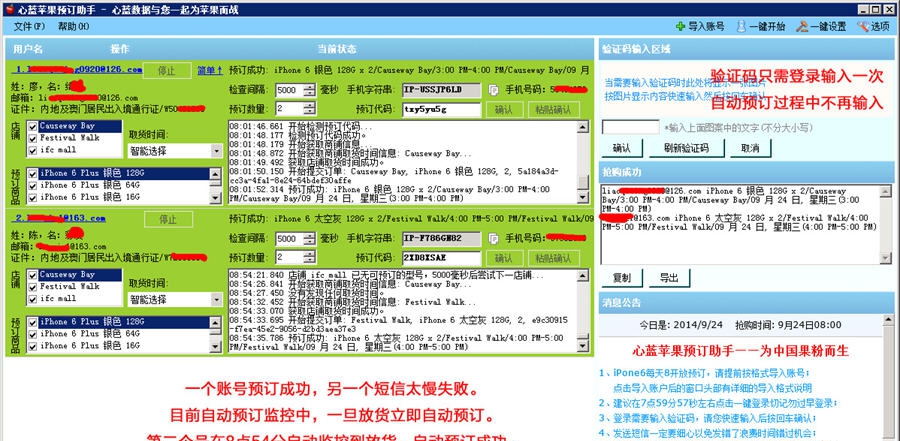Click 确认 beside reservation code txy5yu5g
Screen dimensions: 900x441
tap(505, 110)
